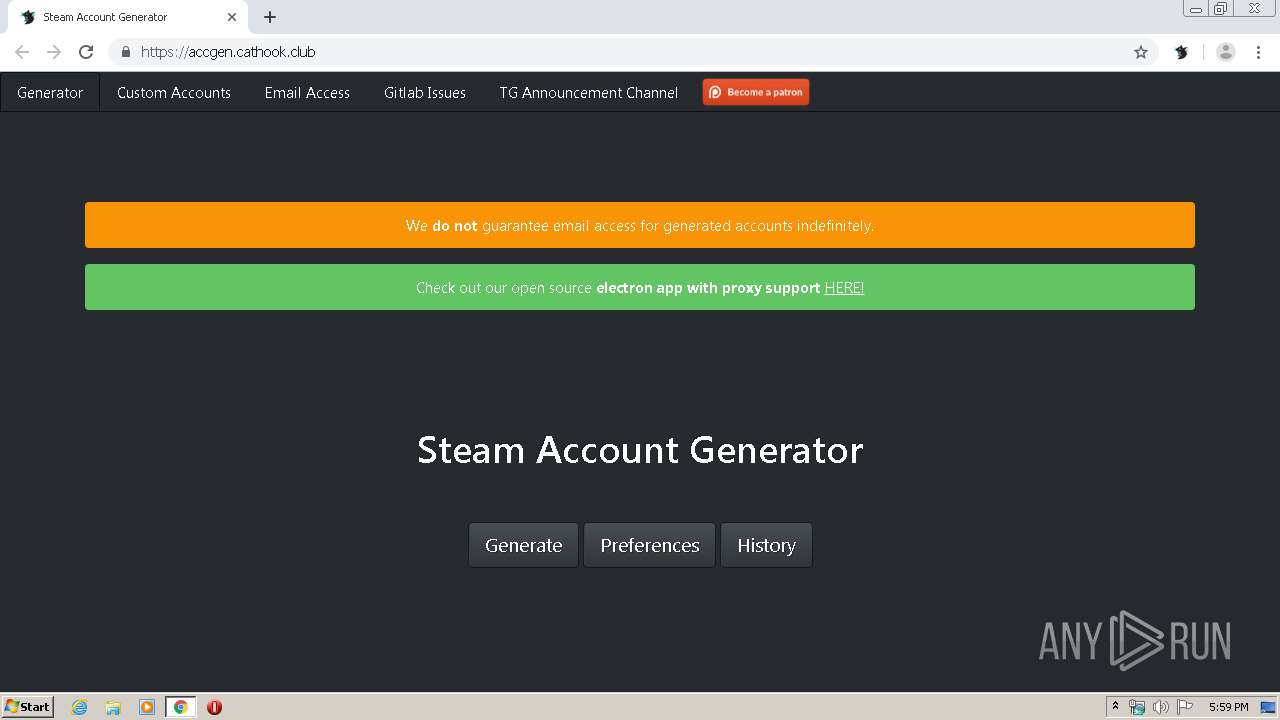Visit the Gitlab Issues link

425,92
